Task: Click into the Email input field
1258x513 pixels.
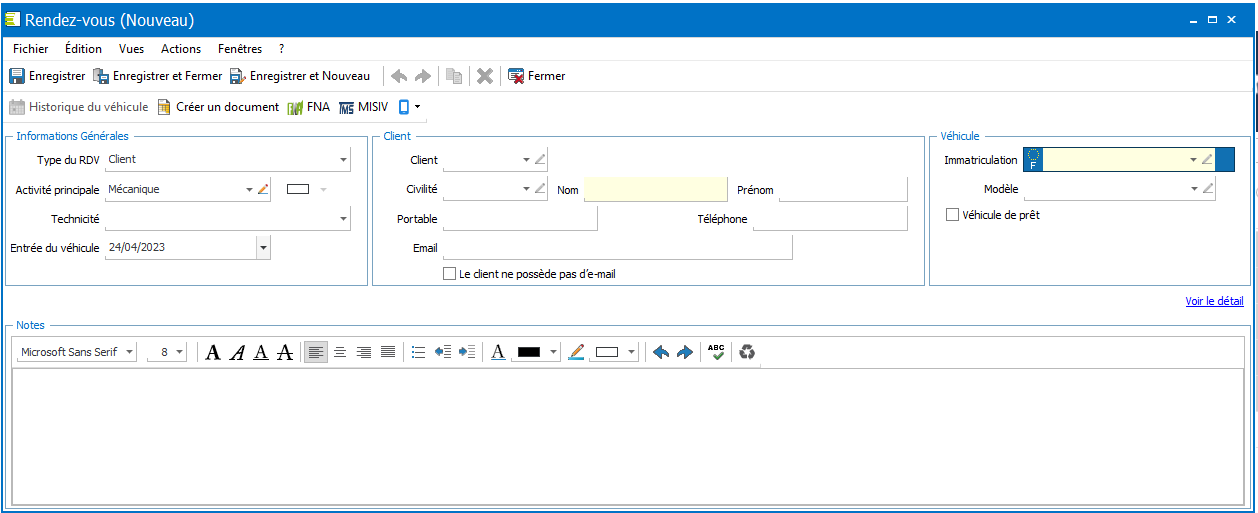Action: (x=618, y=247)
